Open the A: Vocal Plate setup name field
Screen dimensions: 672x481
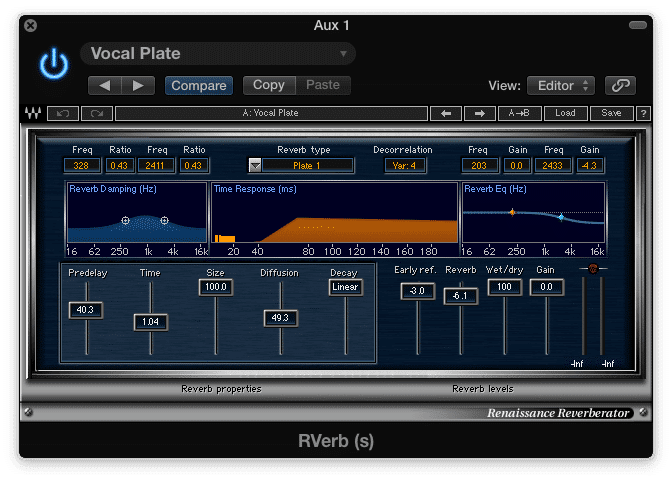[271, 113]
